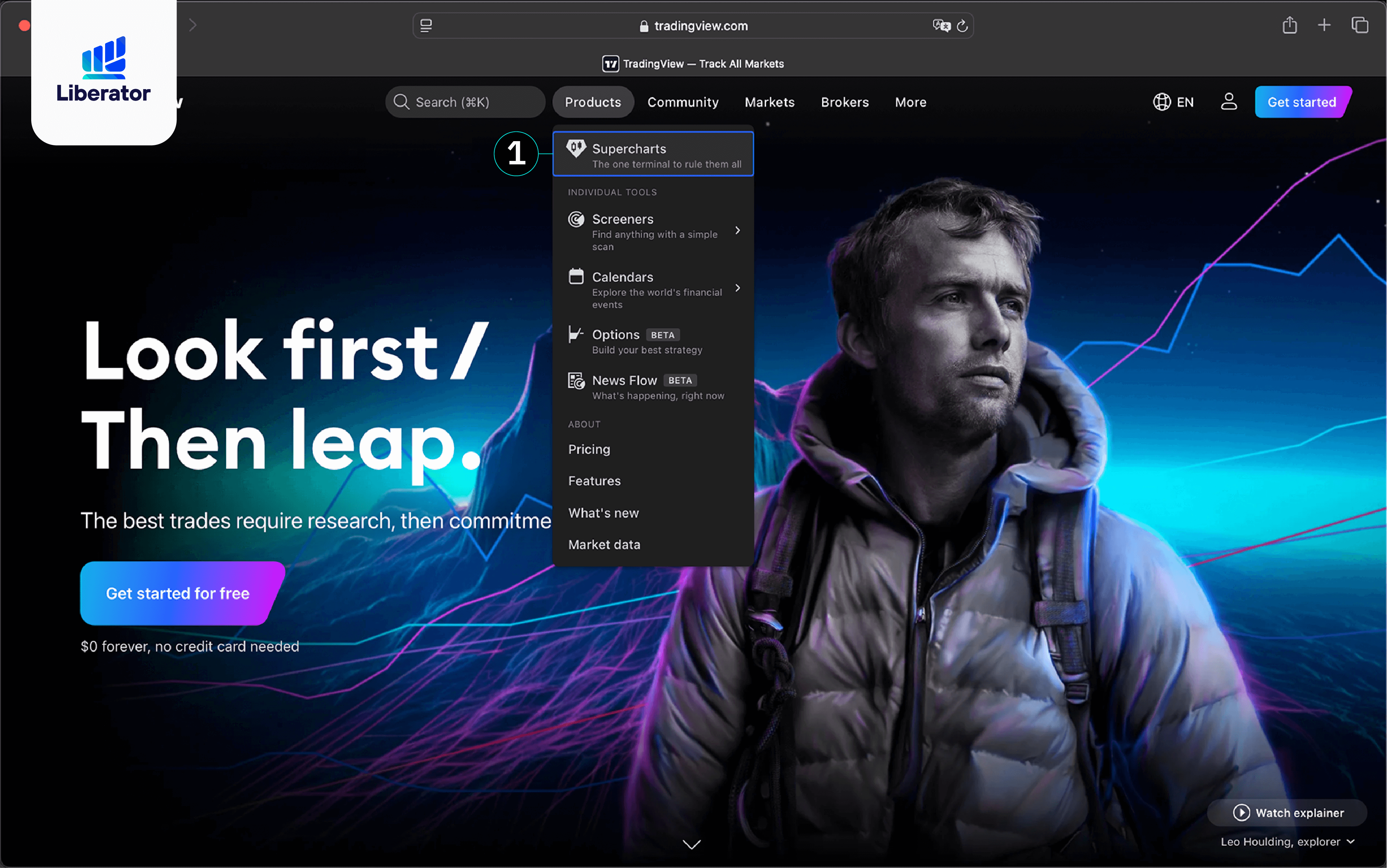
Task: Click the Get started button
Action: pyautogui.click(x=1303, y=102)
